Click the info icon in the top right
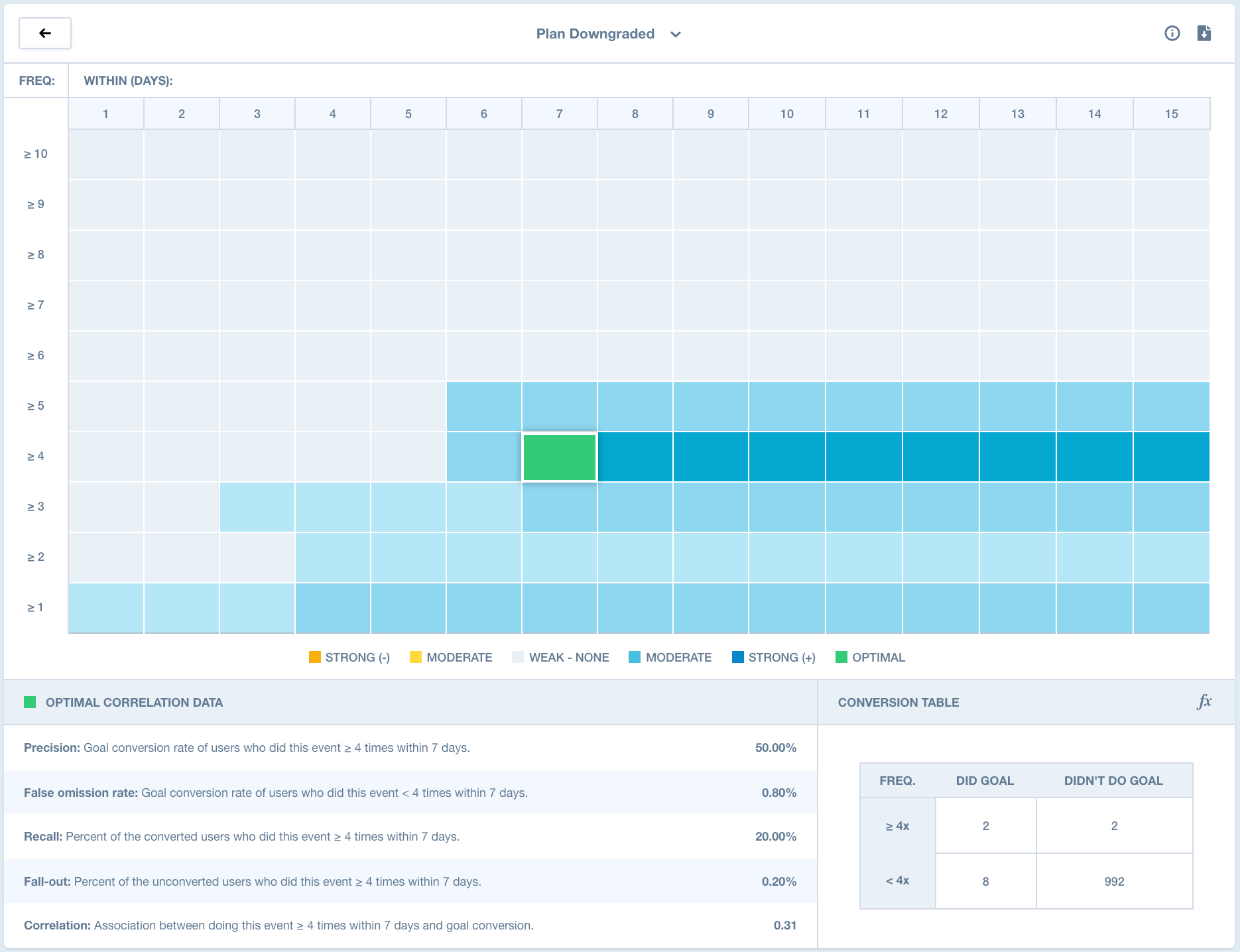The width and height of the screenshot is (1240, 952). click(x=1172, y=33)
